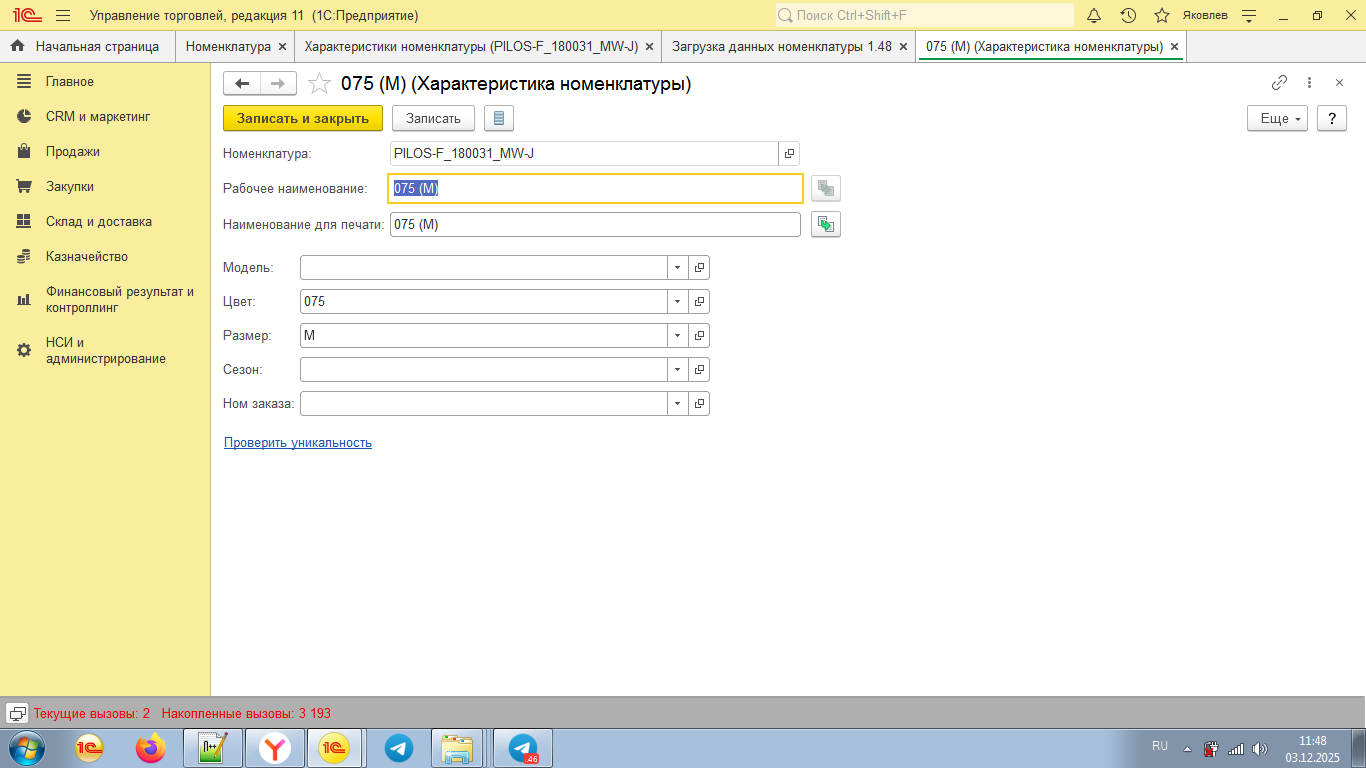
Task: Go forward with the right arrow button
Action: [279, 84]
